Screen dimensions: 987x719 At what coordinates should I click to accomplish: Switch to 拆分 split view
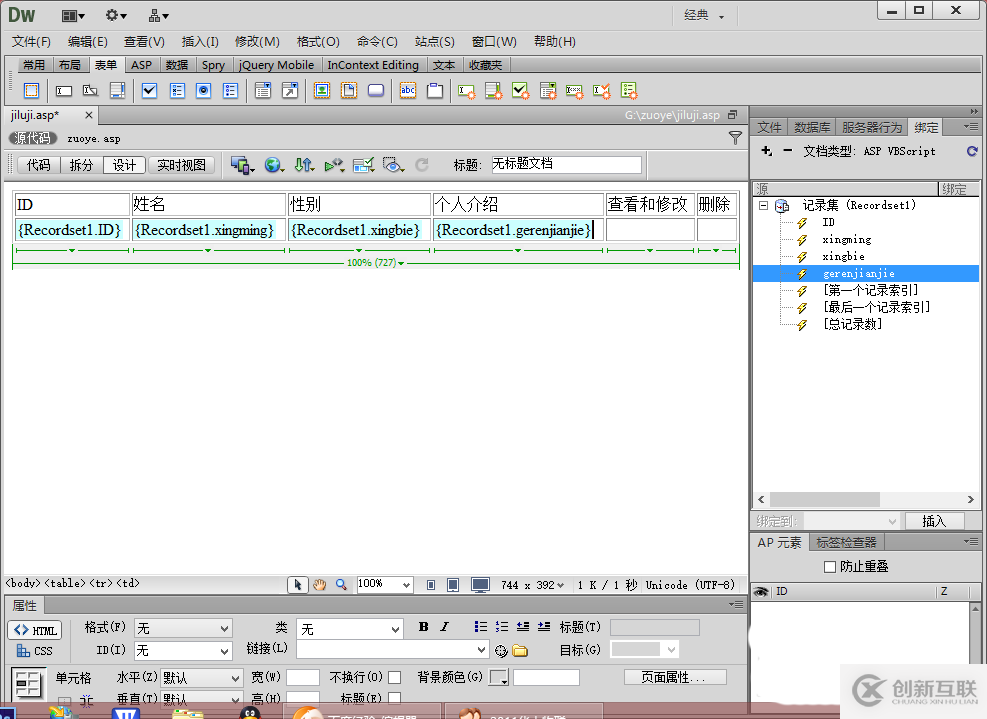pyautogui.click(x=81, y=165)
